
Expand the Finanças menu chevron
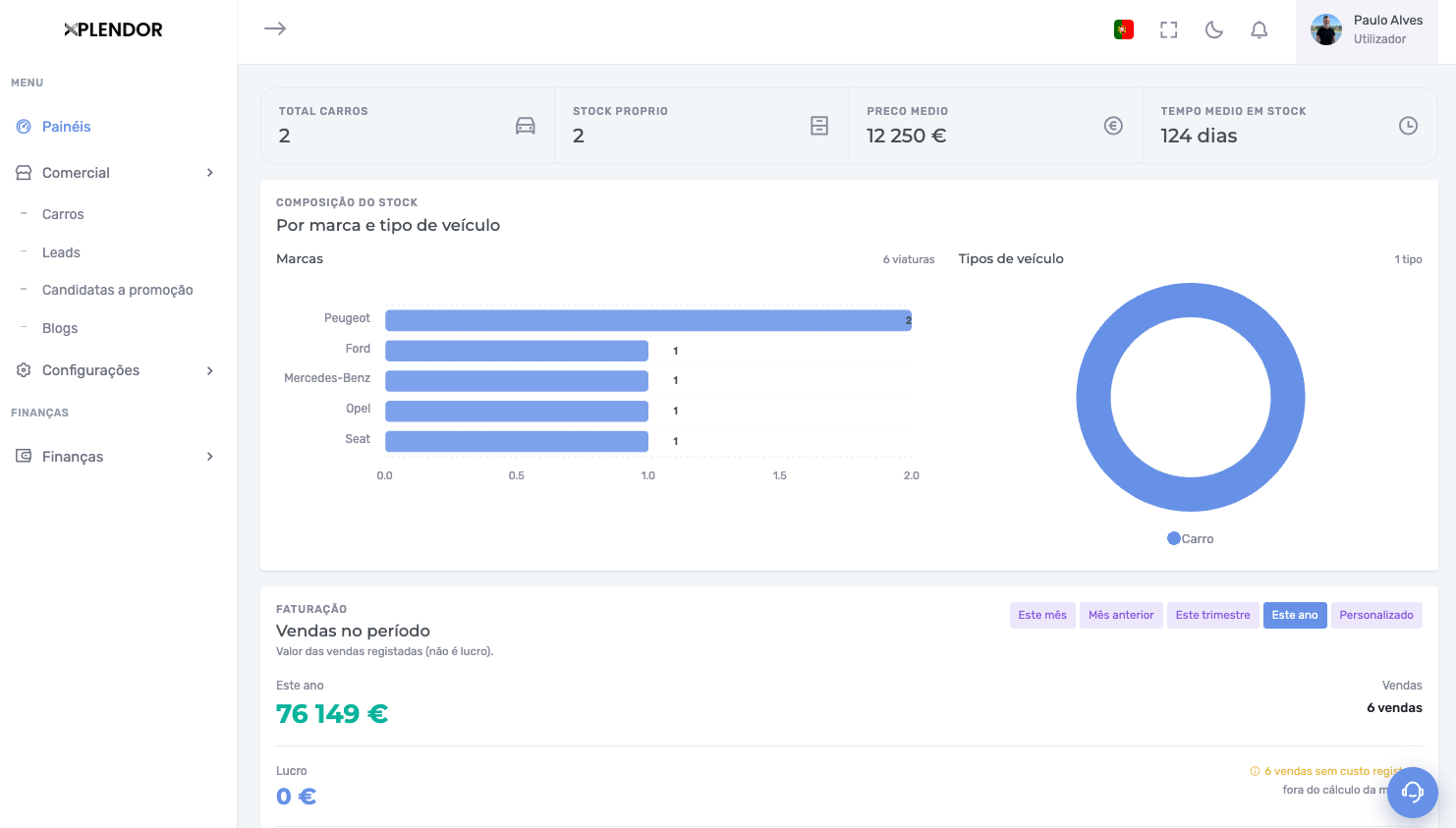(209, 456)
